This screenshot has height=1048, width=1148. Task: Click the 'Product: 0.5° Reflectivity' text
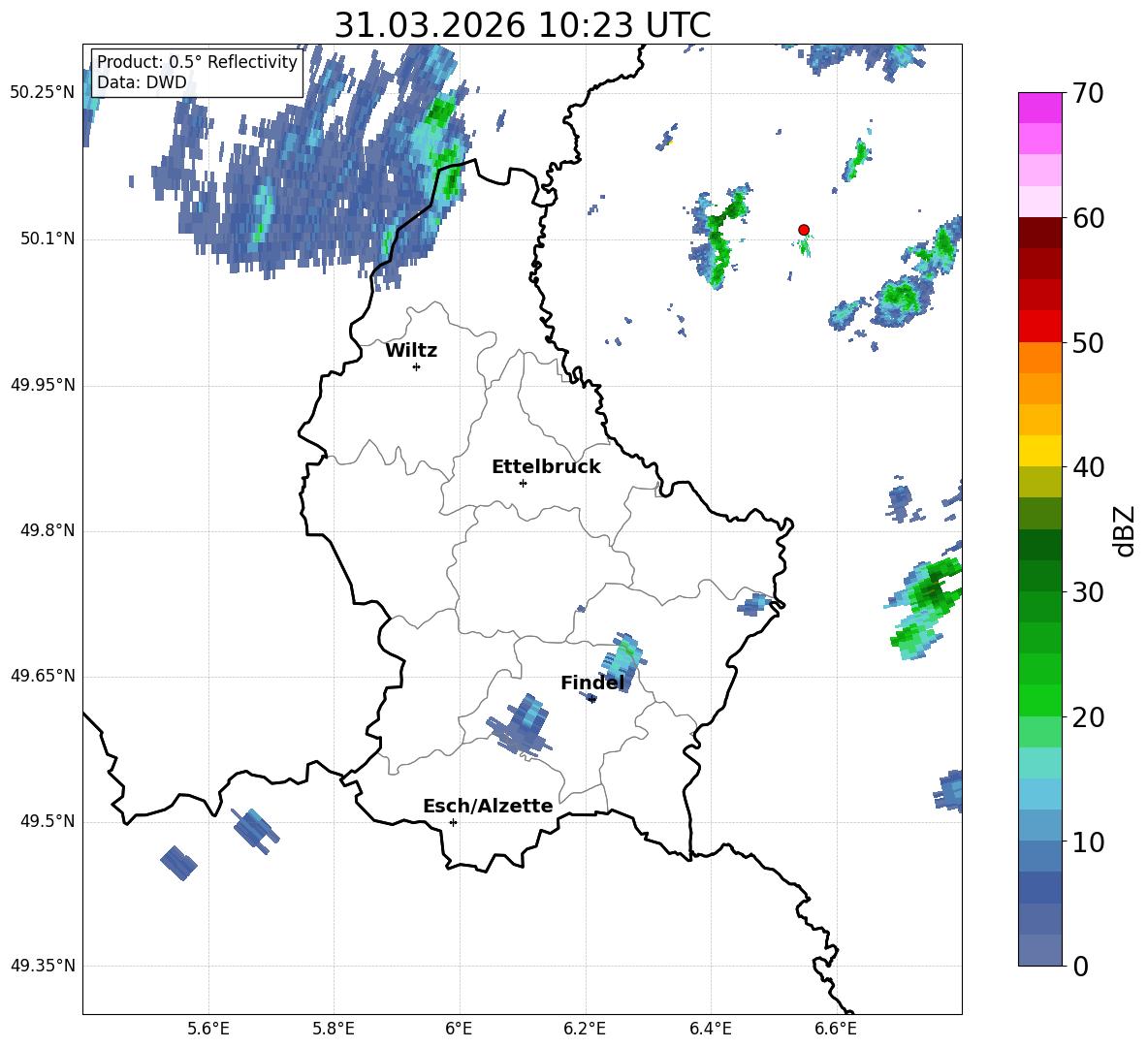pyautogui.click(x=197, y=62)
